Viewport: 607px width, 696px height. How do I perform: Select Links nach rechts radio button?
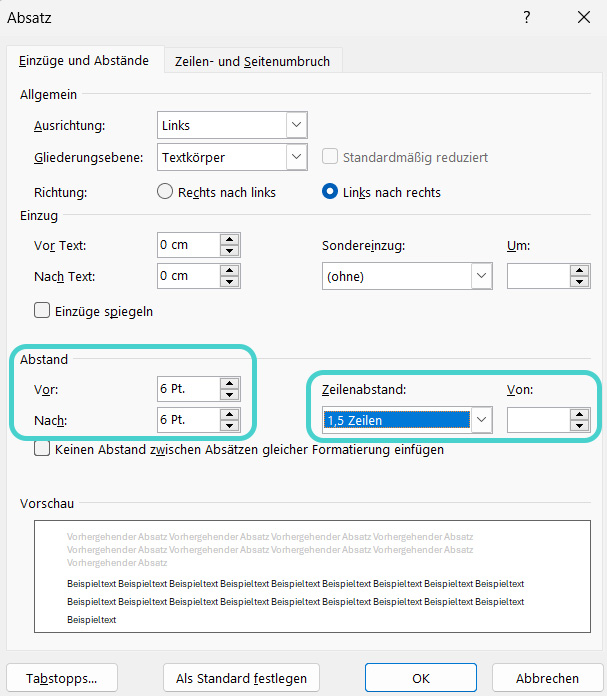[x=330, y=192]
